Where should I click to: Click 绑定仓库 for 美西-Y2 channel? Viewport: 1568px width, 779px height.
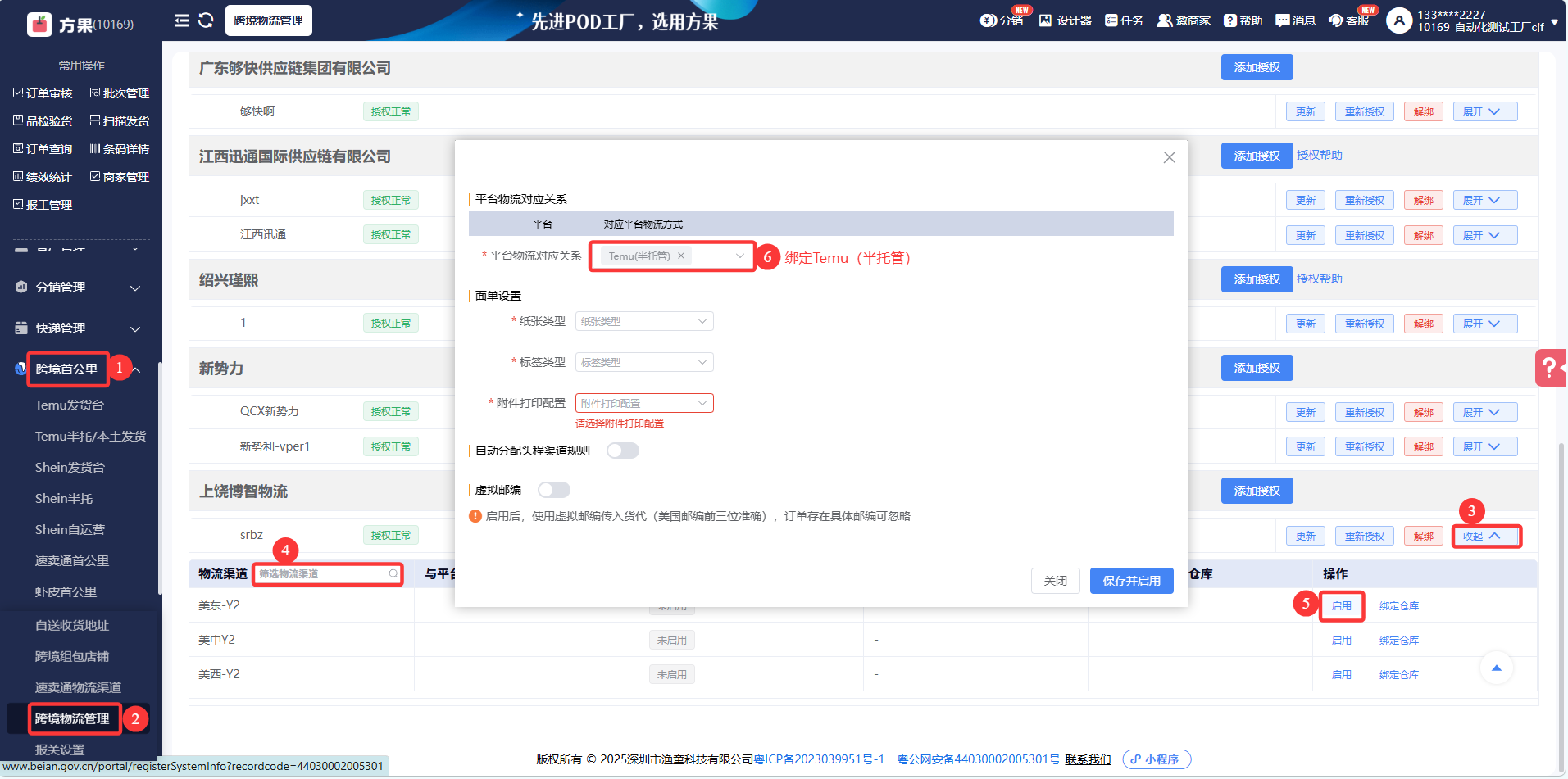(1399, 675)
